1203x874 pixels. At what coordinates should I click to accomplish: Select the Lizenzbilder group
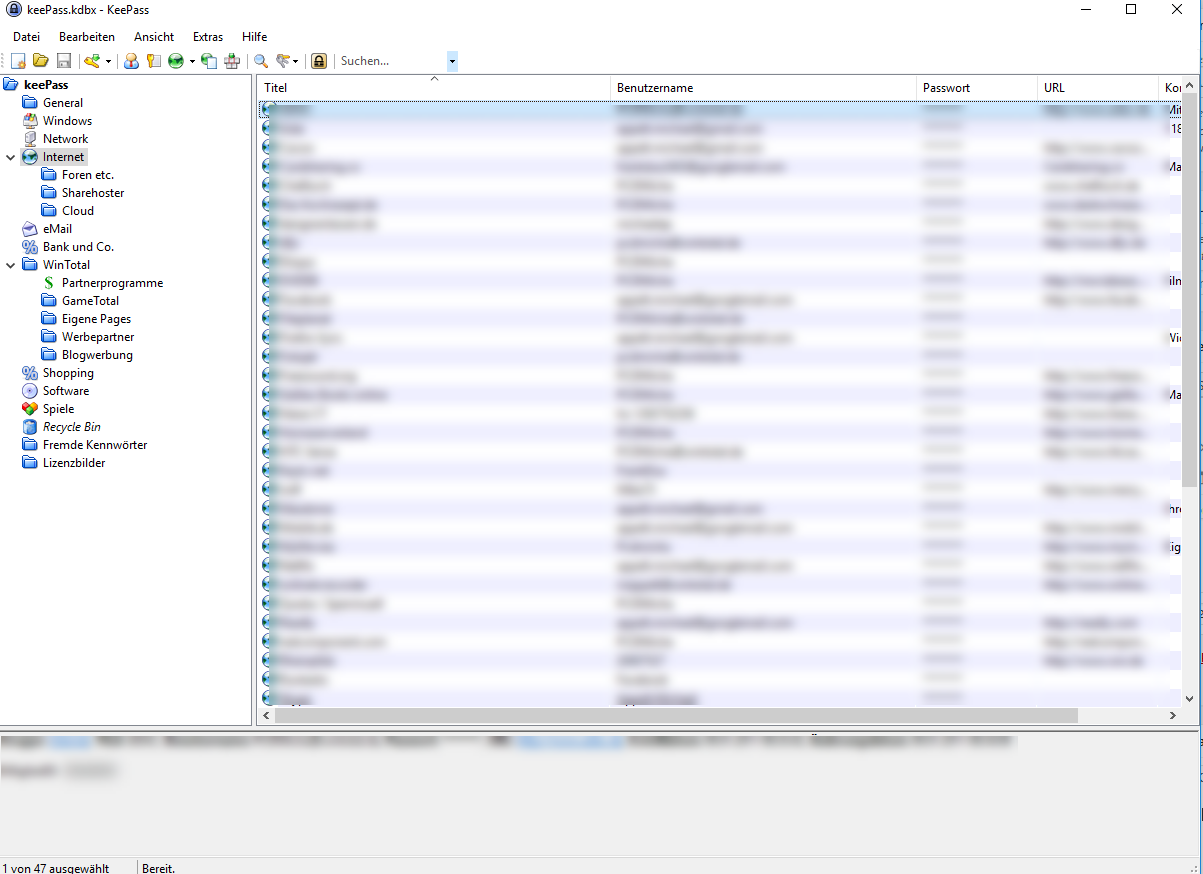click(74, 463)
